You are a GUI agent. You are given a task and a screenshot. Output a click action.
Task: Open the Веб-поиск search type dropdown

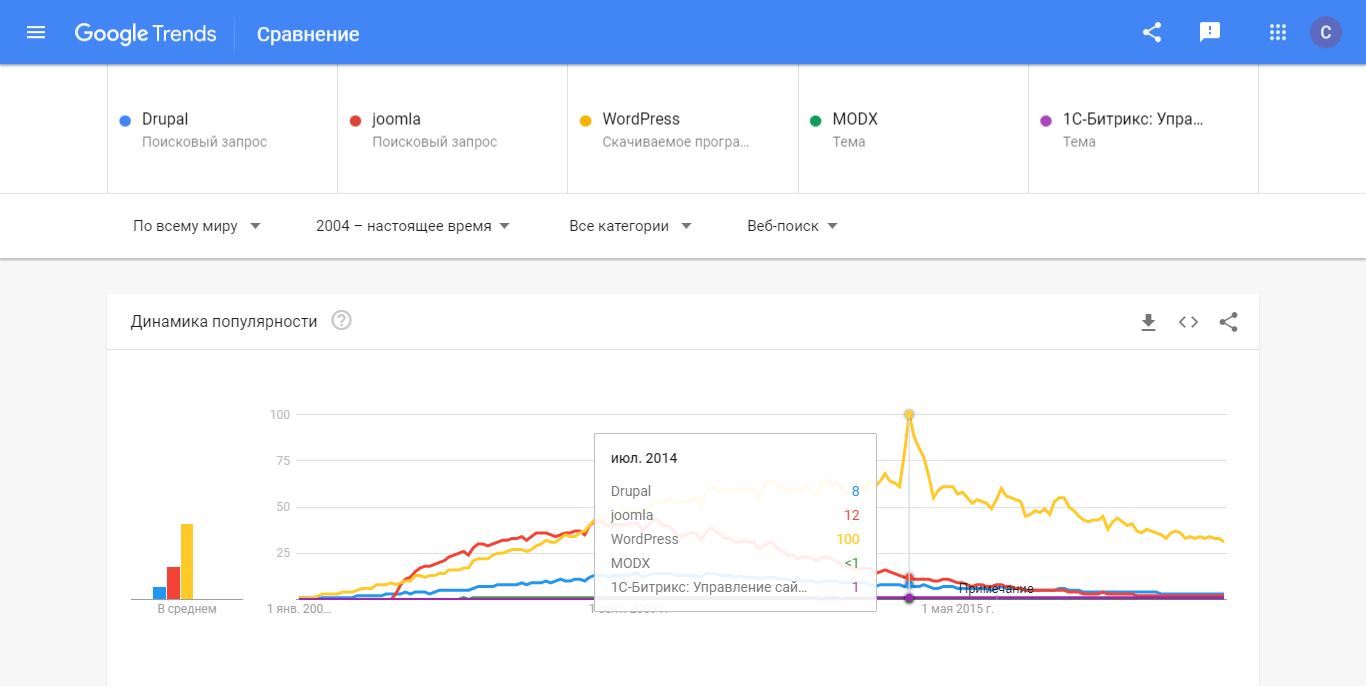pos(792,226)
